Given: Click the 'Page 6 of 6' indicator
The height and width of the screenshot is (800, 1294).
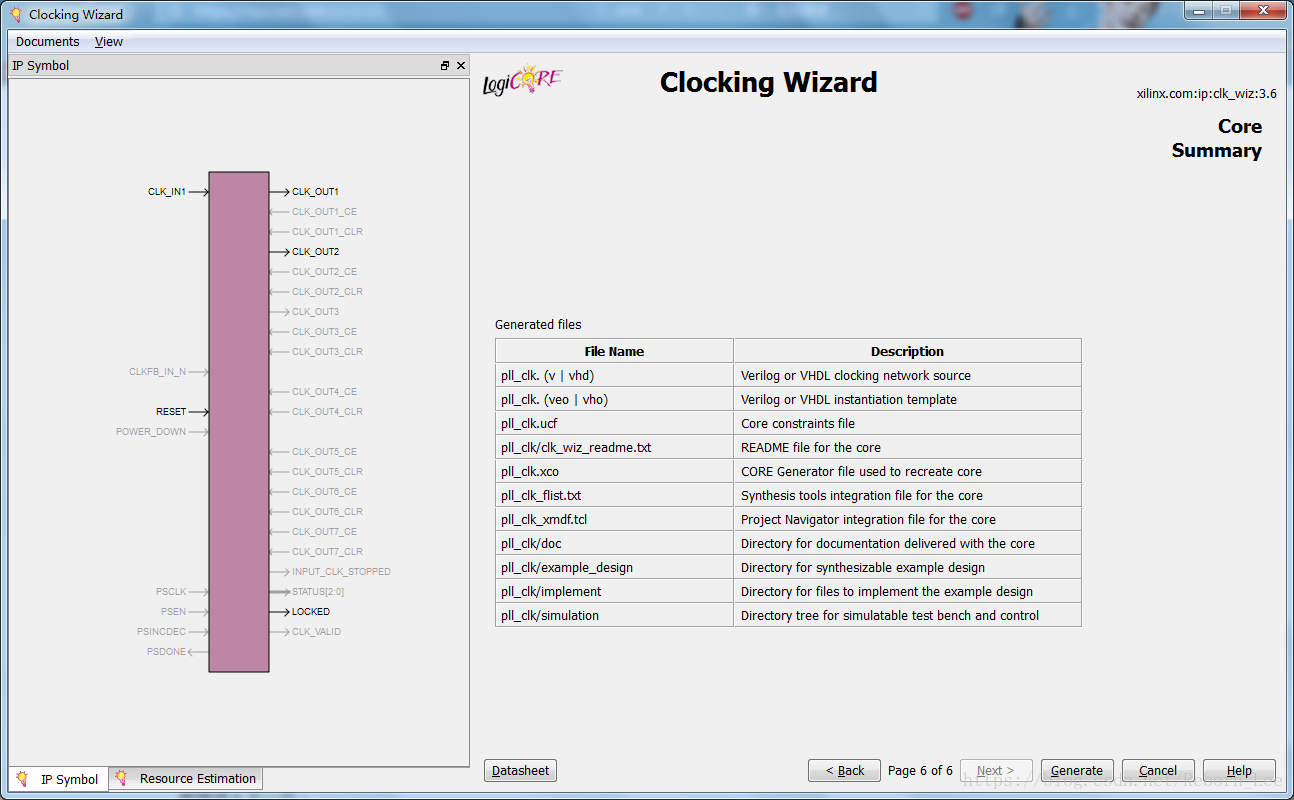Looking at the screenshot, I should [920, 770].
